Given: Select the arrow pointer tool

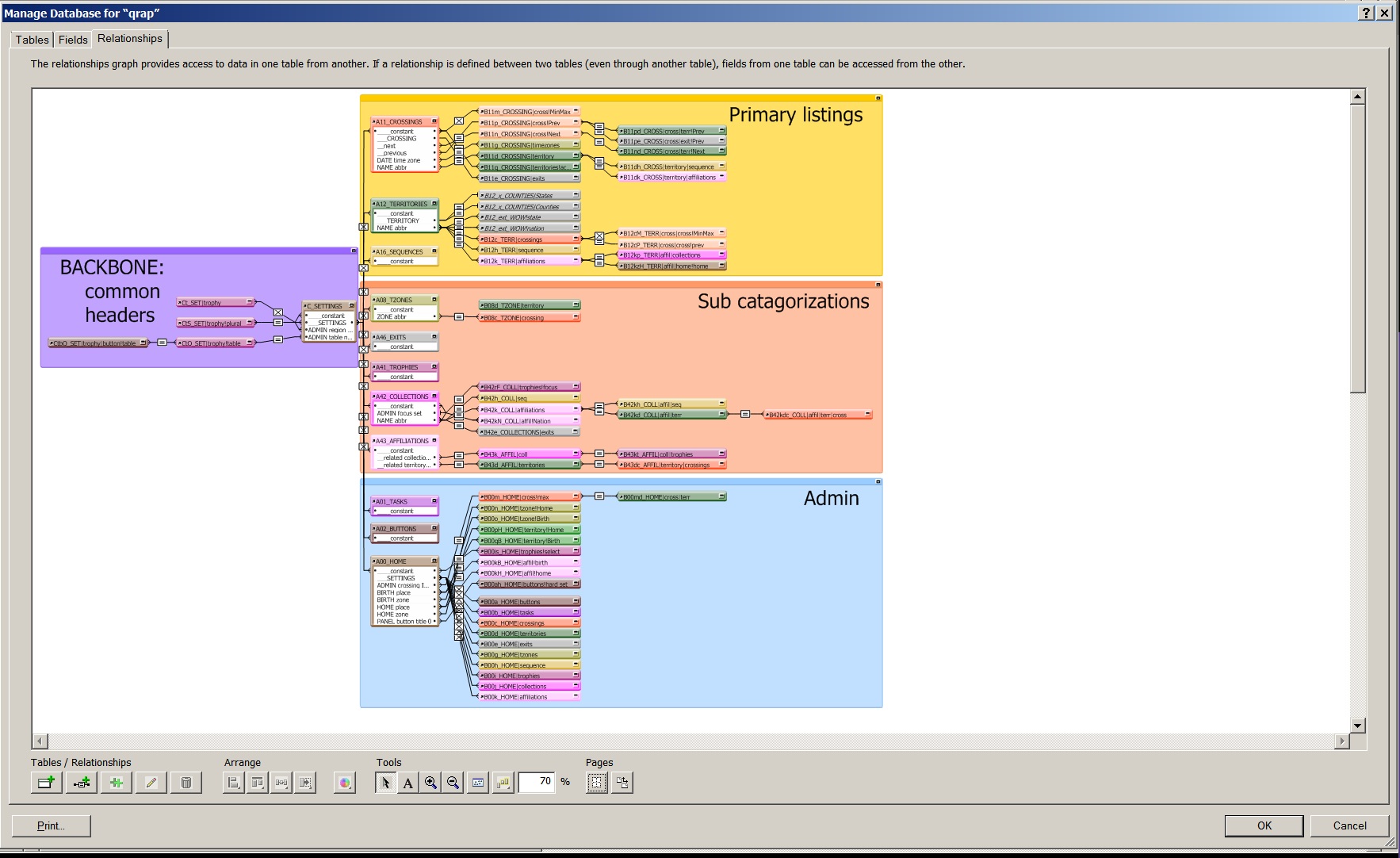Looking at the screenshot, I should (x=385, y=783).
